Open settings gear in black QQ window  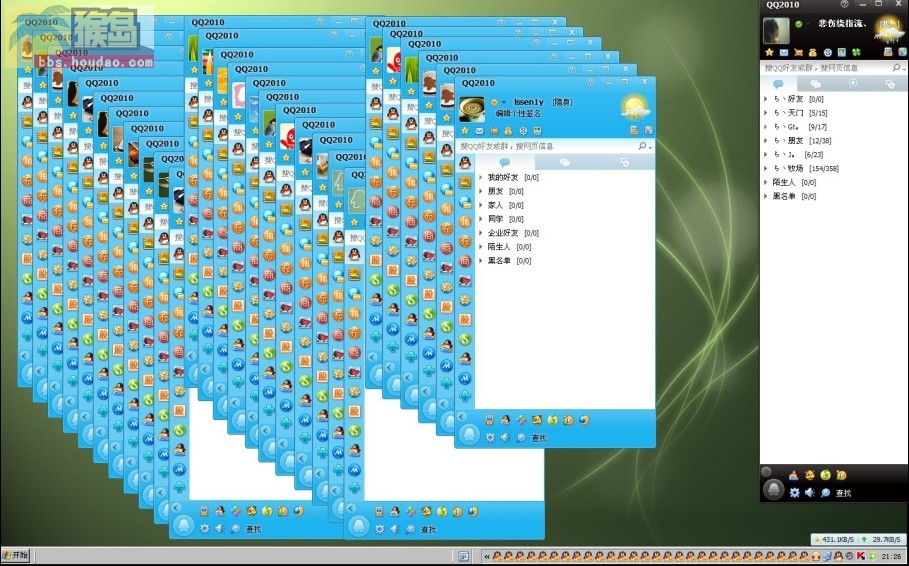pos(794,493)
